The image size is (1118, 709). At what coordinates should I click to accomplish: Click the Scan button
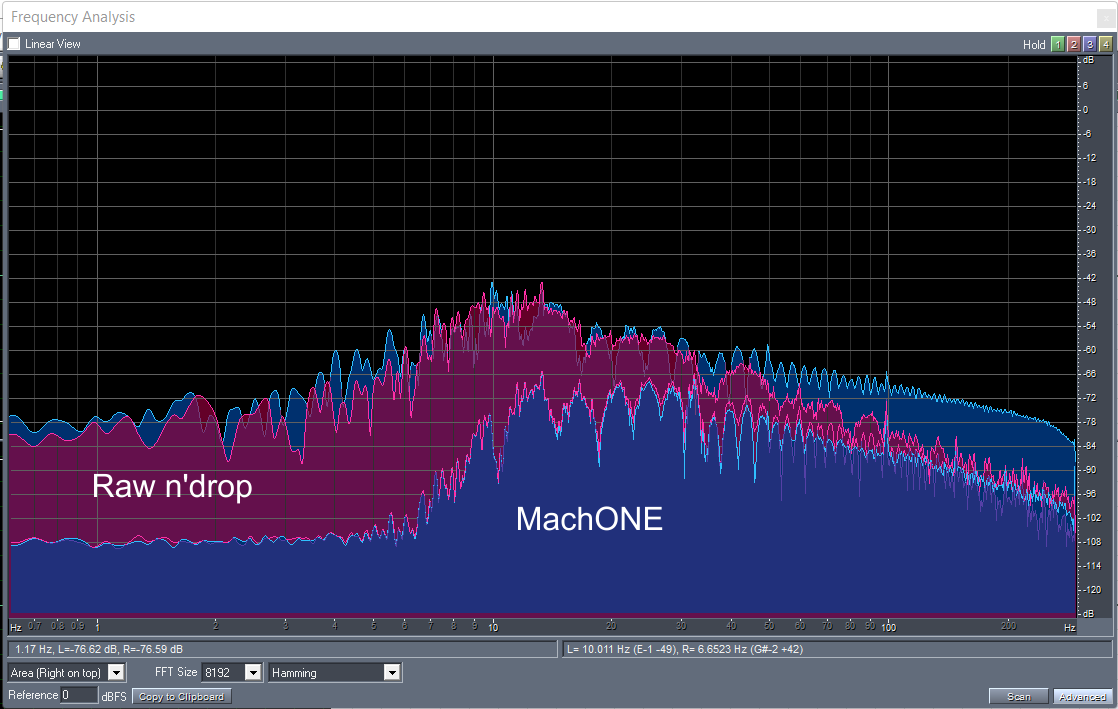coord(1018,696)
